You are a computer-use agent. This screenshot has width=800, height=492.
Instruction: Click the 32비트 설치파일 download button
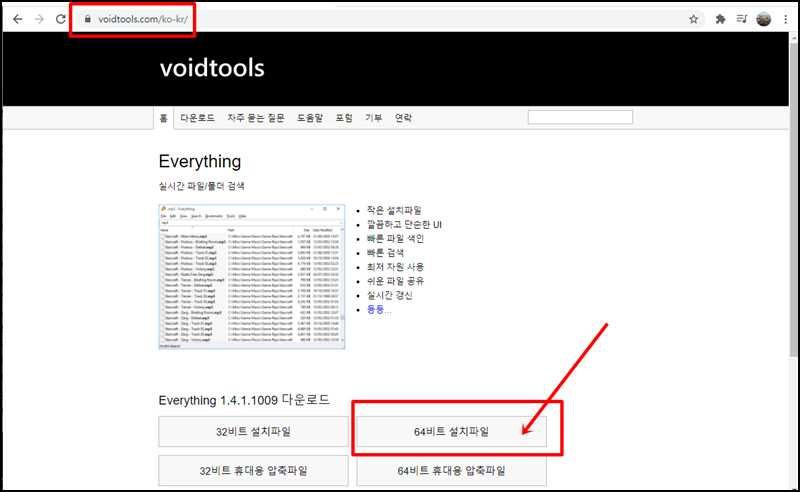pos(253,432)
